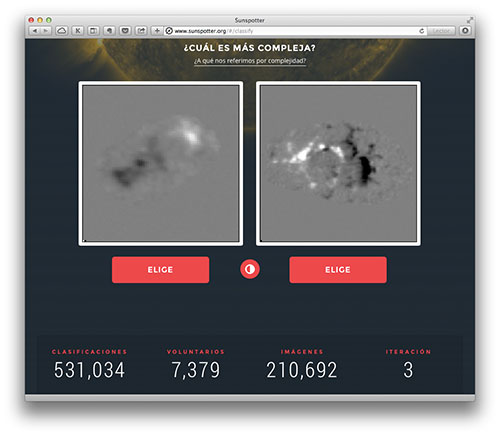Select the right detailed sunspot magnetogram image

[x=338, y=163]
